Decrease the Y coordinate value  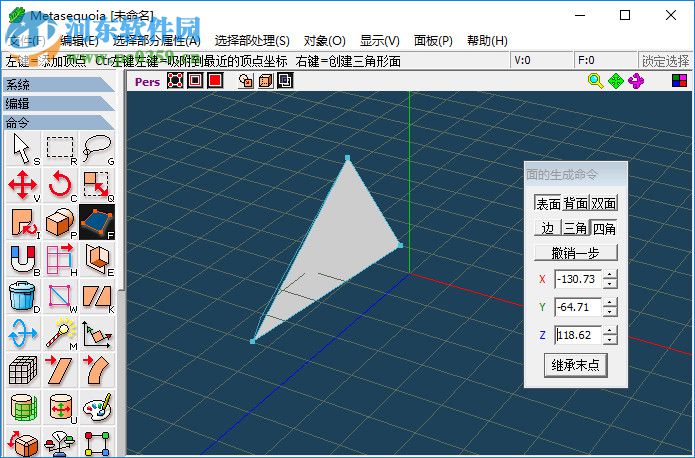(610, 312)
